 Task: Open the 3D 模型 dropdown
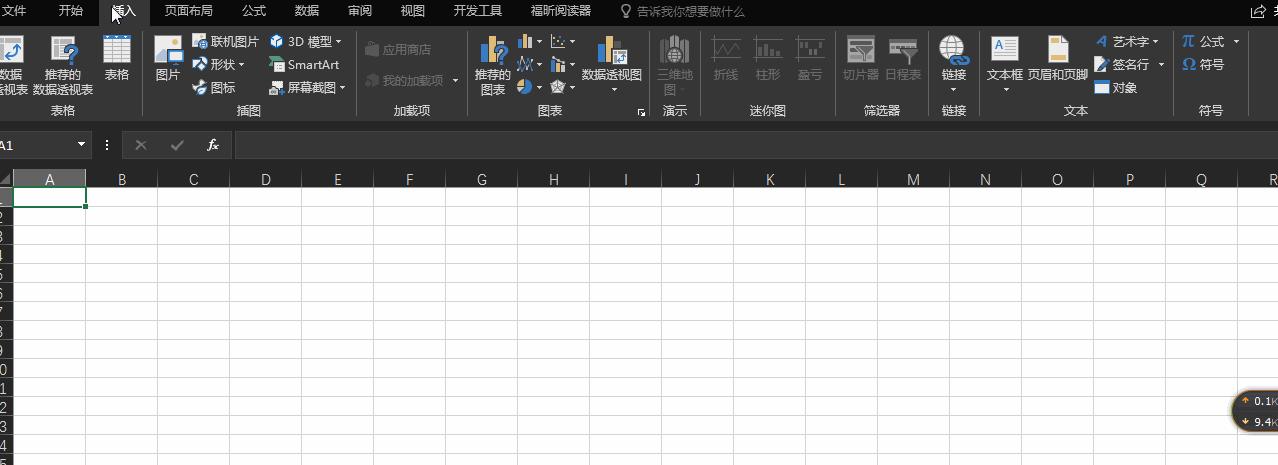point(305,42)
